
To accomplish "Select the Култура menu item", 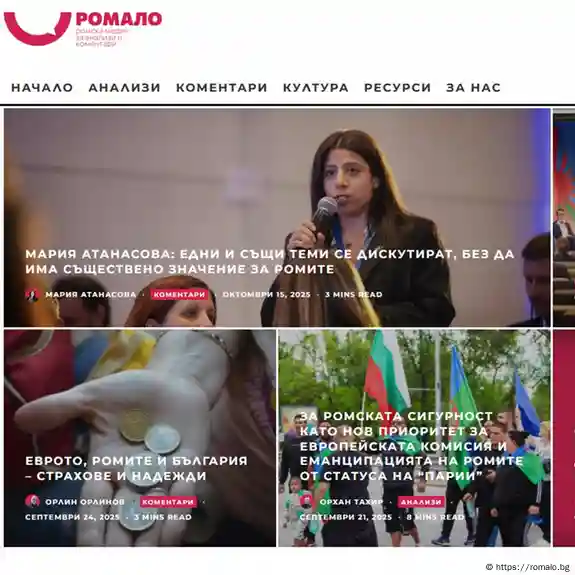I will pyautogui.click(x=316, y=88).
